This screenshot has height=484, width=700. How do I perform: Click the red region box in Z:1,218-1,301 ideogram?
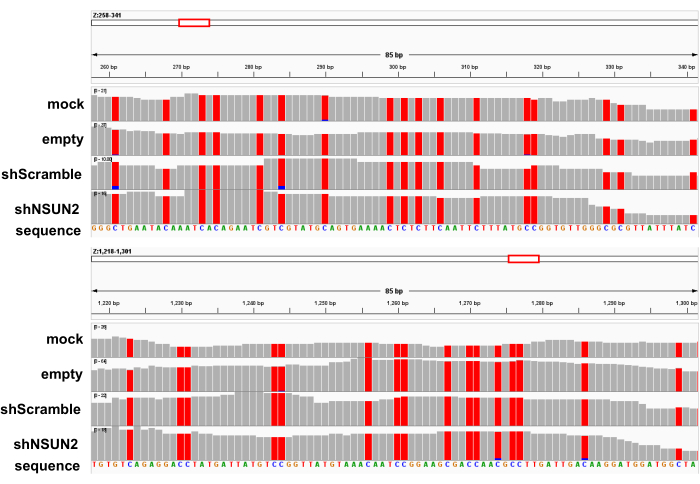click(x=524, y=259)
